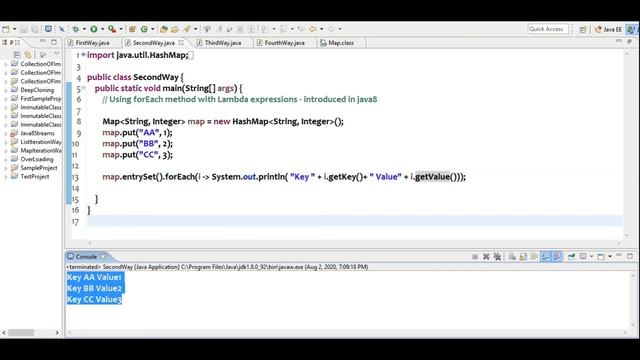Minimize the Package Explorer view

(43, 42)
